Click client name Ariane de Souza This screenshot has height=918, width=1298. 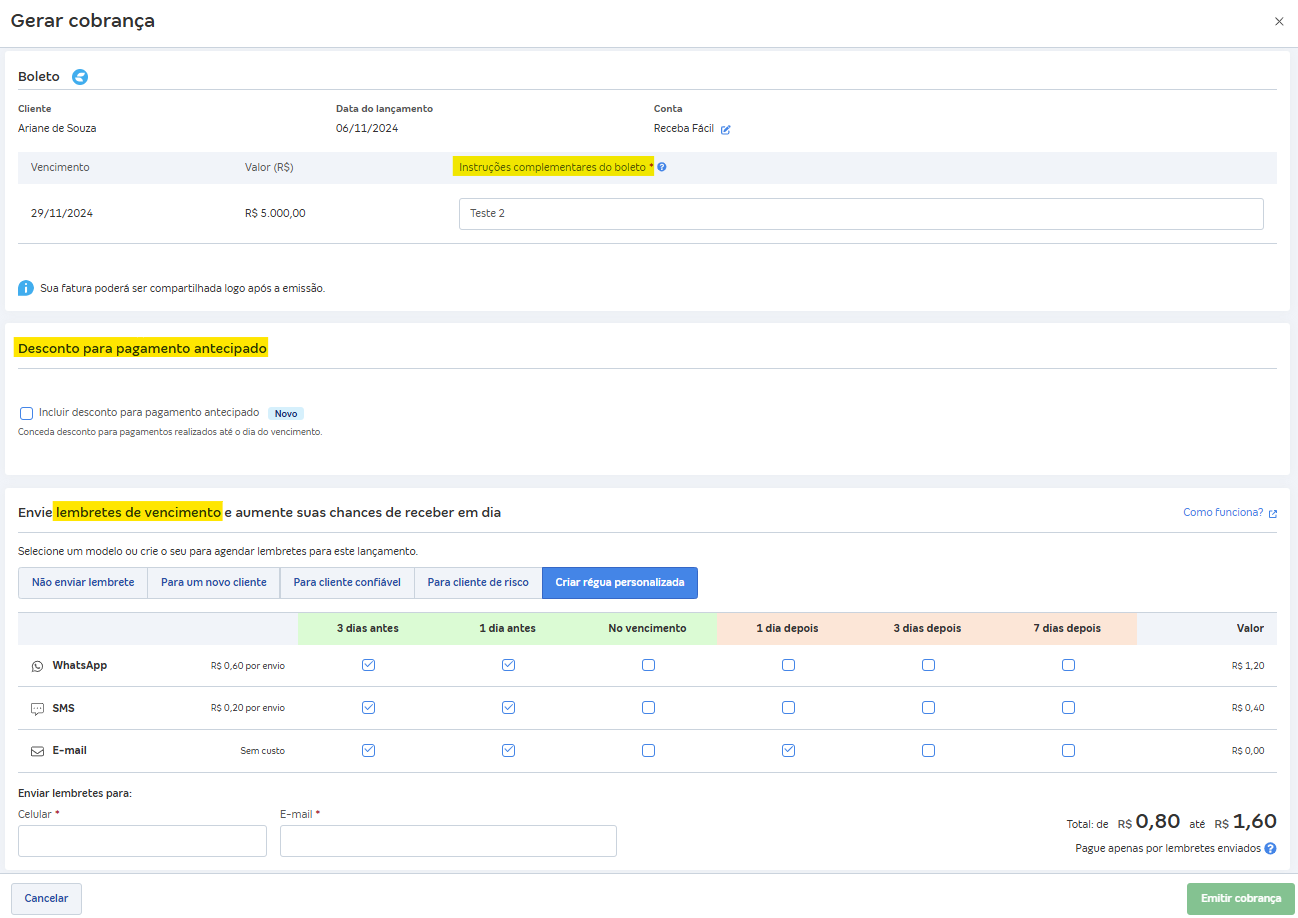(57, 128)
